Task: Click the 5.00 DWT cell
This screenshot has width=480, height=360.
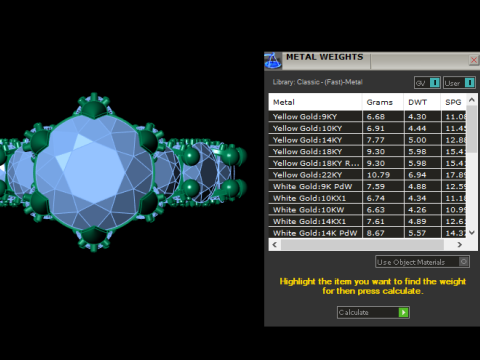Action: tap(422, 140)
